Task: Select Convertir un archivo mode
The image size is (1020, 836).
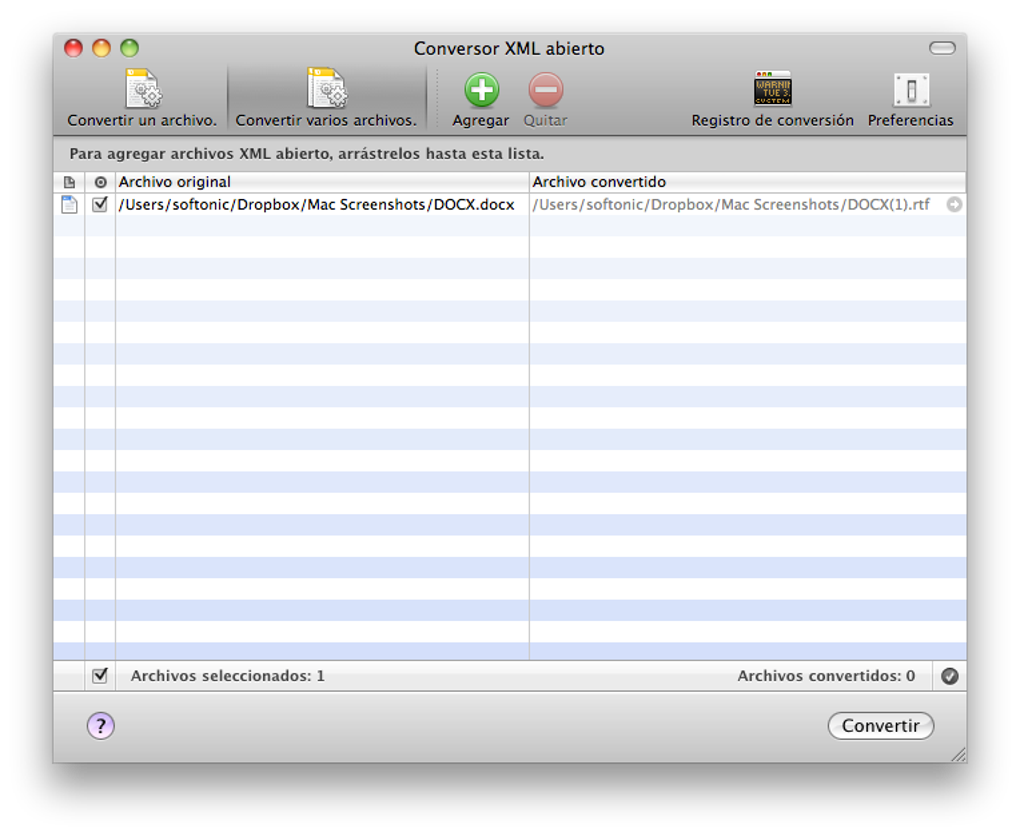Action: tap(142, 98)
